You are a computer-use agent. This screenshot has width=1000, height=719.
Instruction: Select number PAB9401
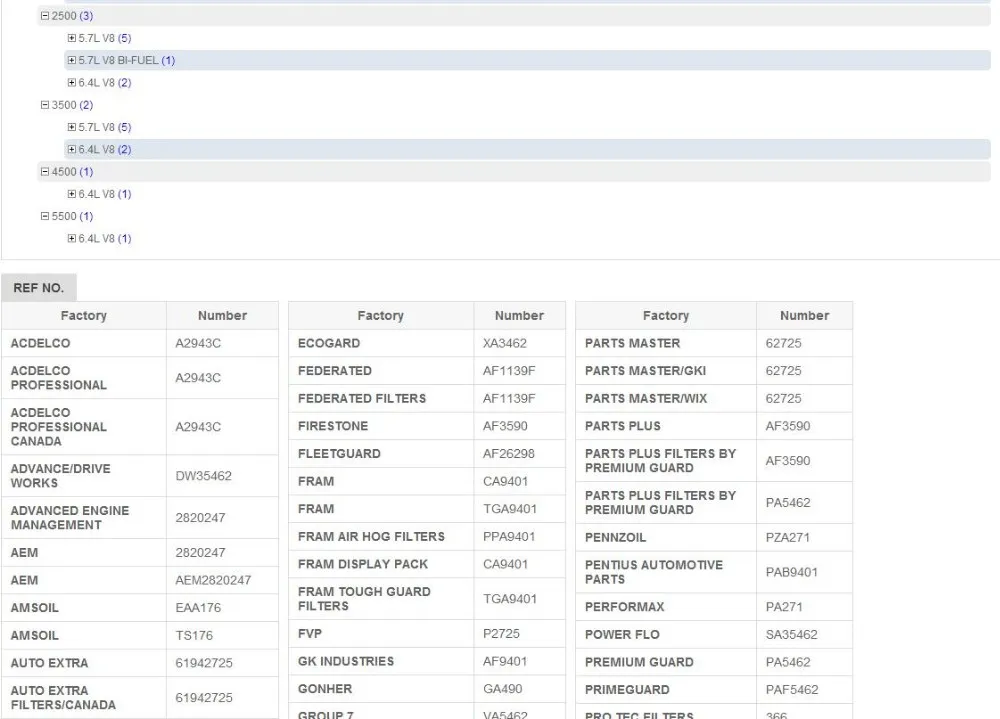[x=804, y=572]
